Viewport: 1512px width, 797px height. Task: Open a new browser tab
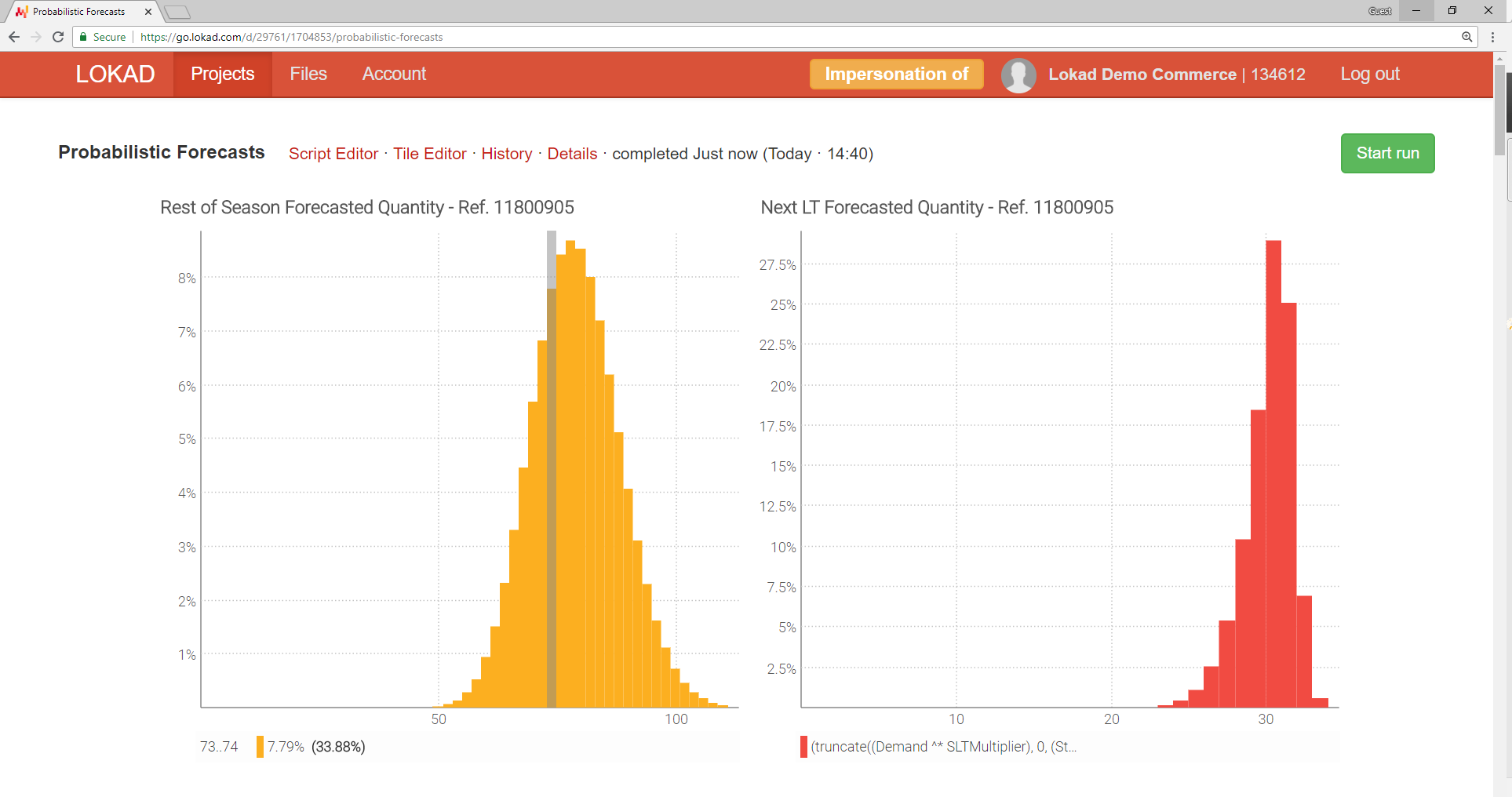coord(177,12)
